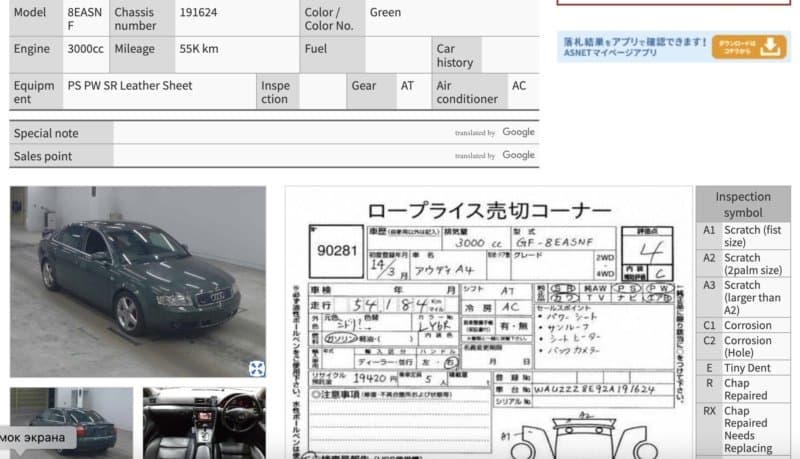Click the C2 Corrosion (Hole) row
This screenshot has width=800, height=459.
click(x=743, y=346)
